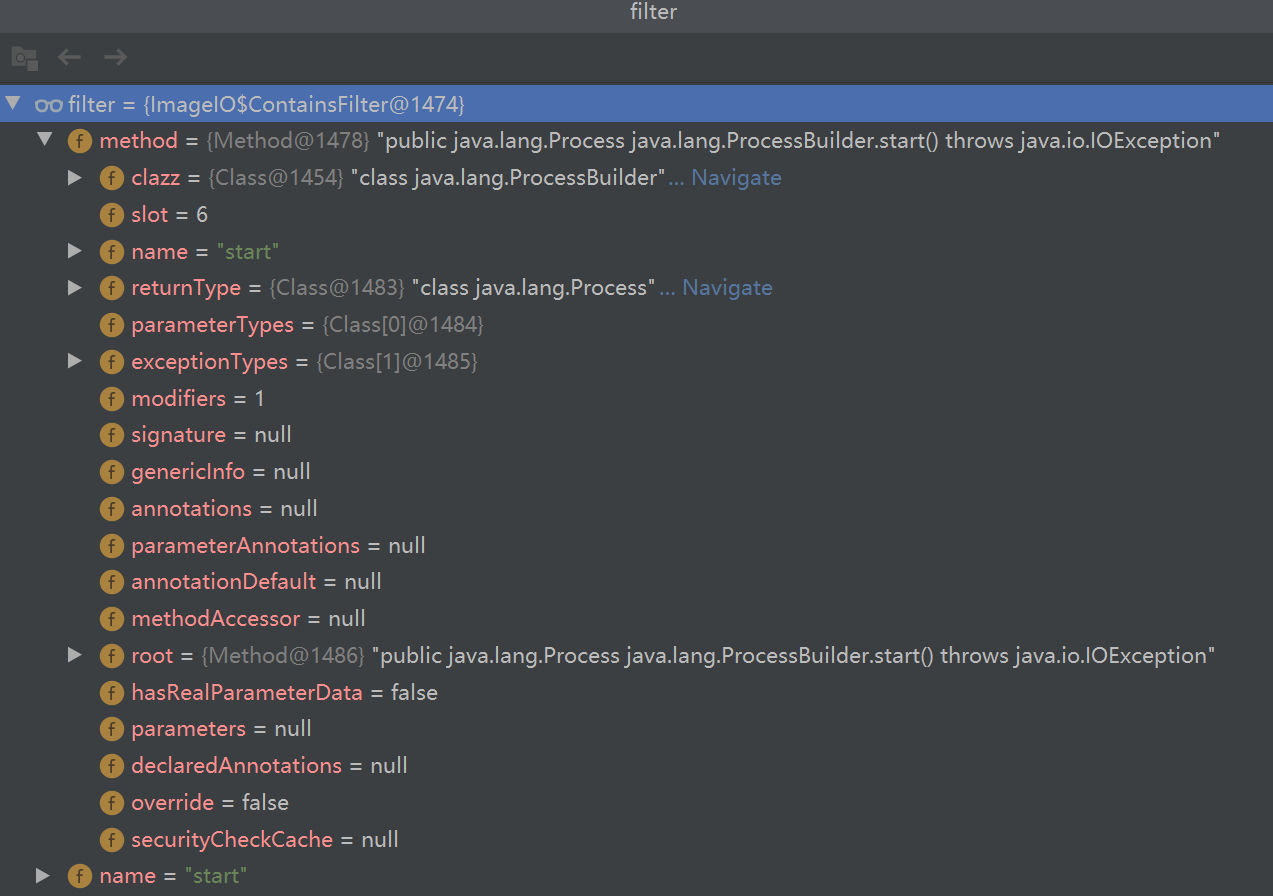Collapse the method node arrow

[44, 140]
